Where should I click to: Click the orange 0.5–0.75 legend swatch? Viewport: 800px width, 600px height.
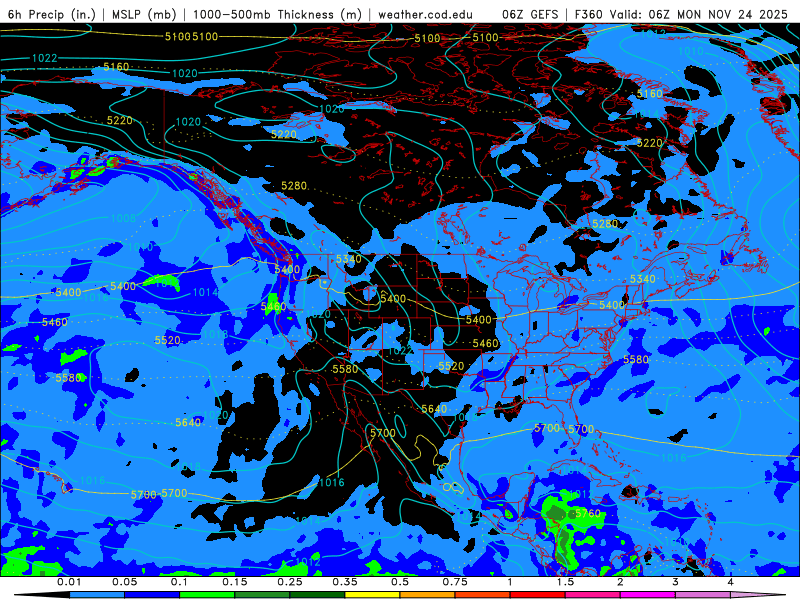point(428,595)
